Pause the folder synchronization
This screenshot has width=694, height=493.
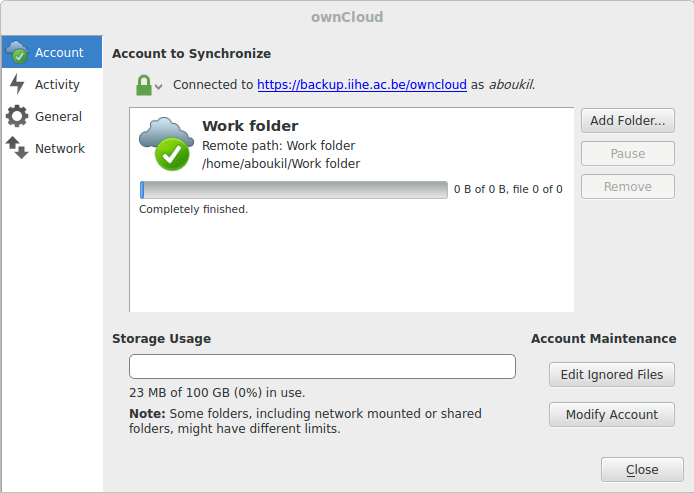pyautogui.click(x=628, y=154)
